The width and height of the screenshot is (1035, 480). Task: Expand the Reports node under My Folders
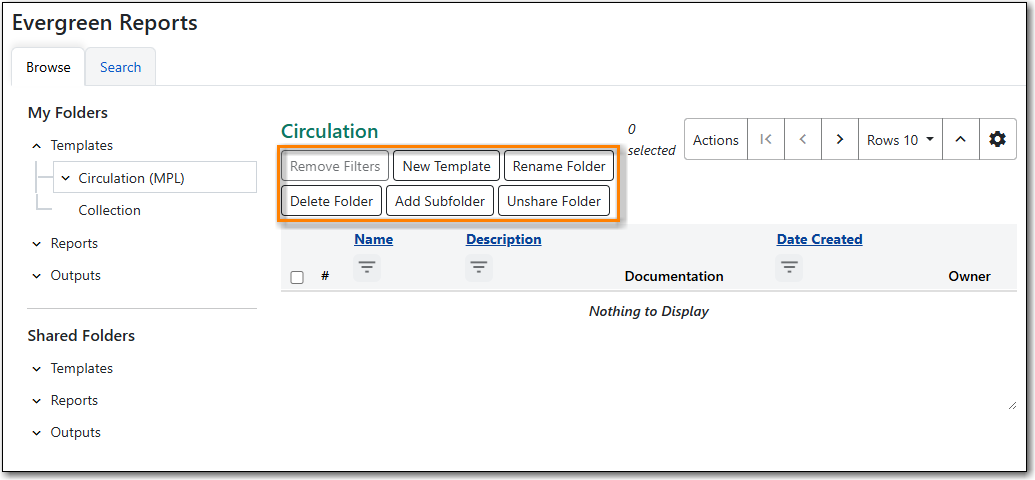point(37,244)
